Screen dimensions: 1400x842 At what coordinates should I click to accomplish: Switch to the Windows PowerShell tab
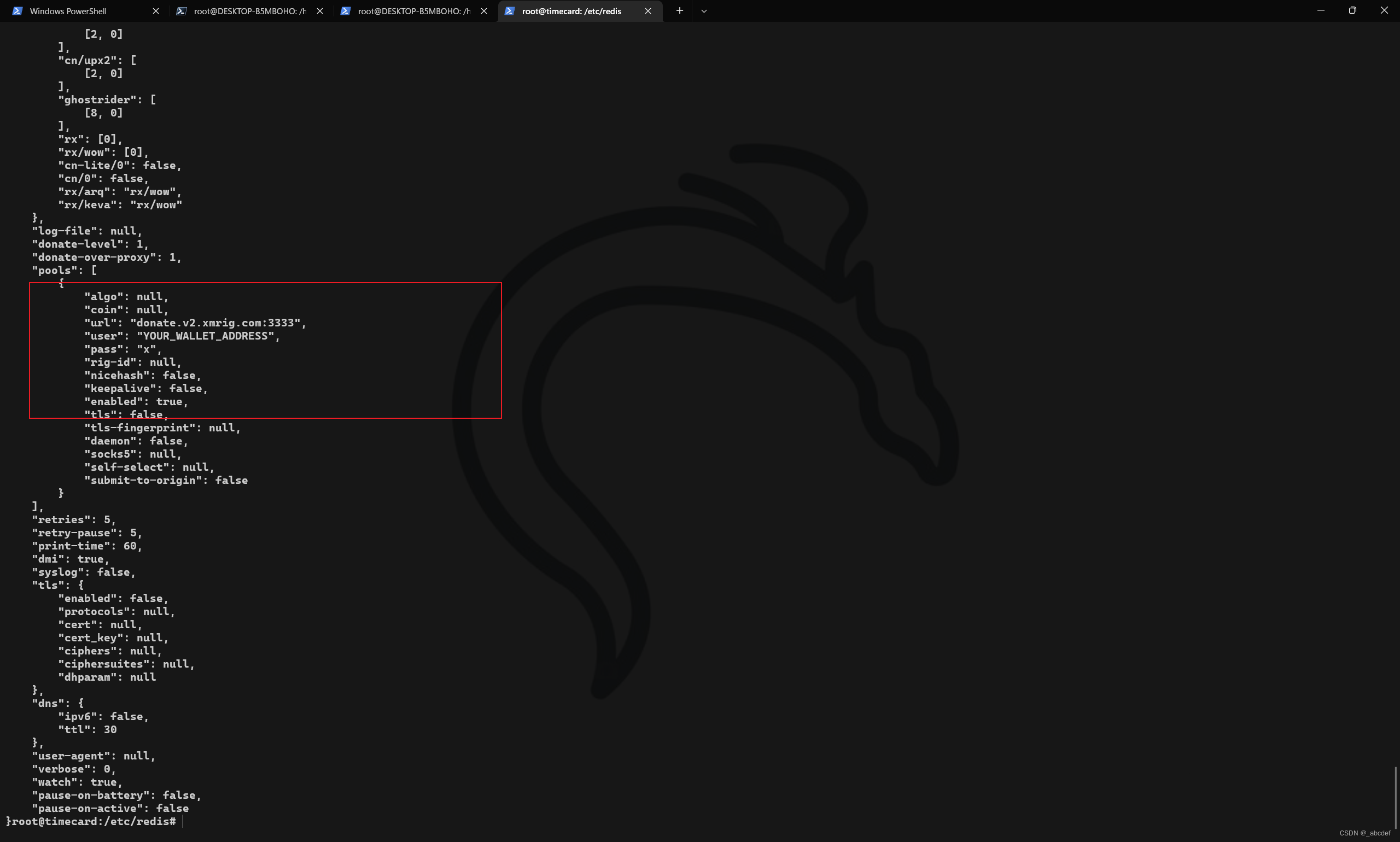[68, 11]
